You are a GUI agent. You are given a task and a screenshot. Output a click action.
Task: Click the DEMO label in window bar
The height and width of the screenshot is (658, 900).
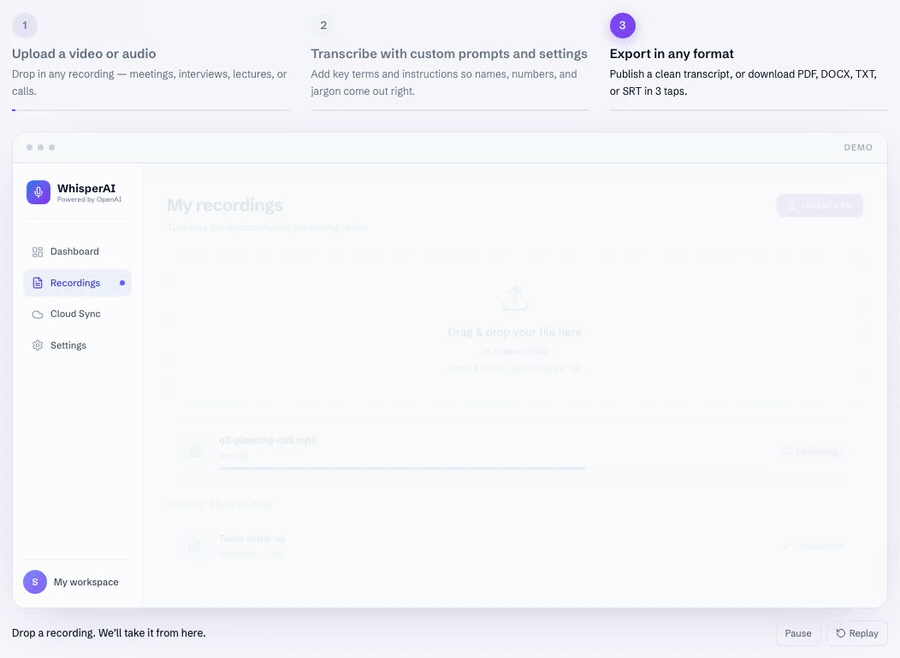tap(858, 148)
